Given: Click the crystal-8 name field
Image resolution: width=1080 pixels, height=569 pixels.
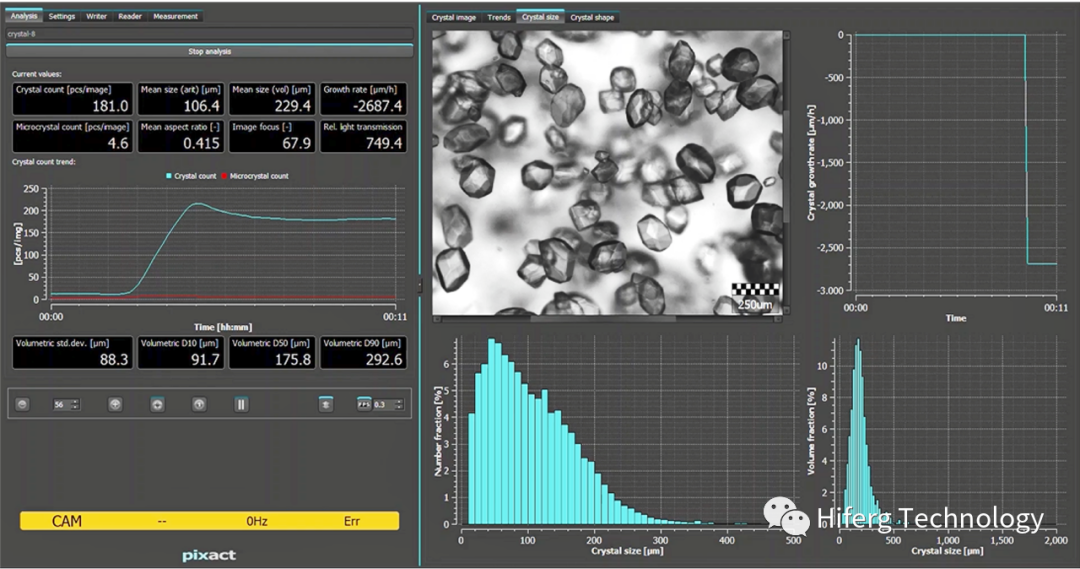Looking at the screenshot, I should [209, 34].
